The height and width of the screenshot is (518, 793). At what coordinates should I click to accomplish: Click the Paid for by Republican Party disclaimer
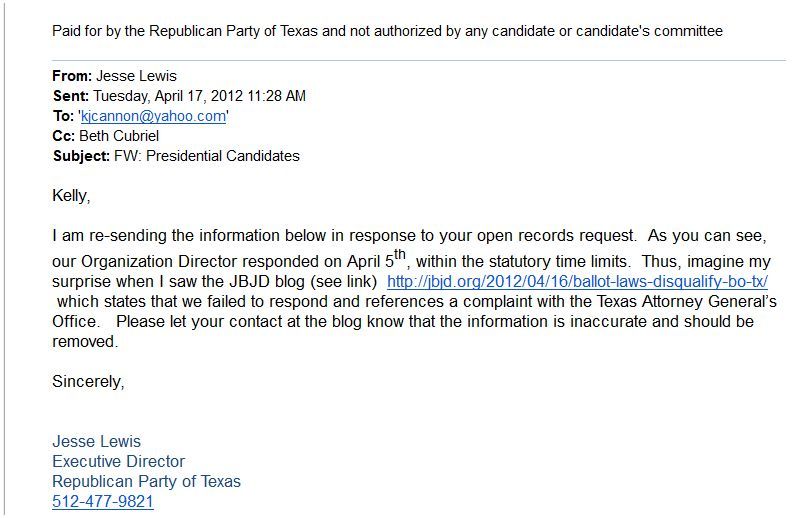click(387, 31)
